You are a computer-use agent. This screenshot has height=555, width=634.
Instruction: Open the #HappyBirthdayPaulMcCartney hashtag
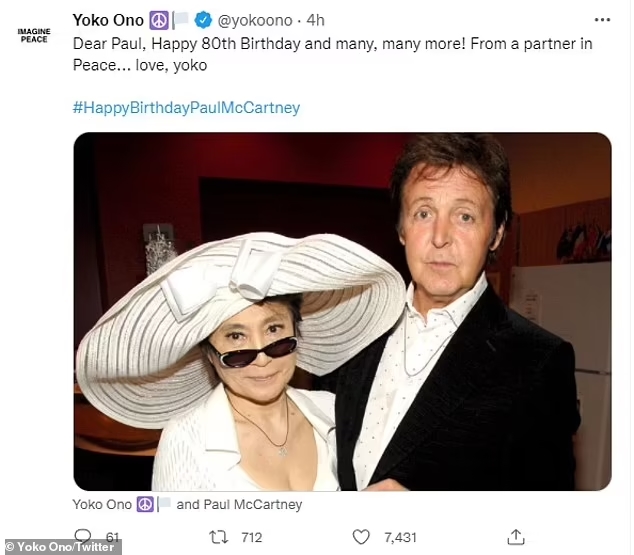186,107
